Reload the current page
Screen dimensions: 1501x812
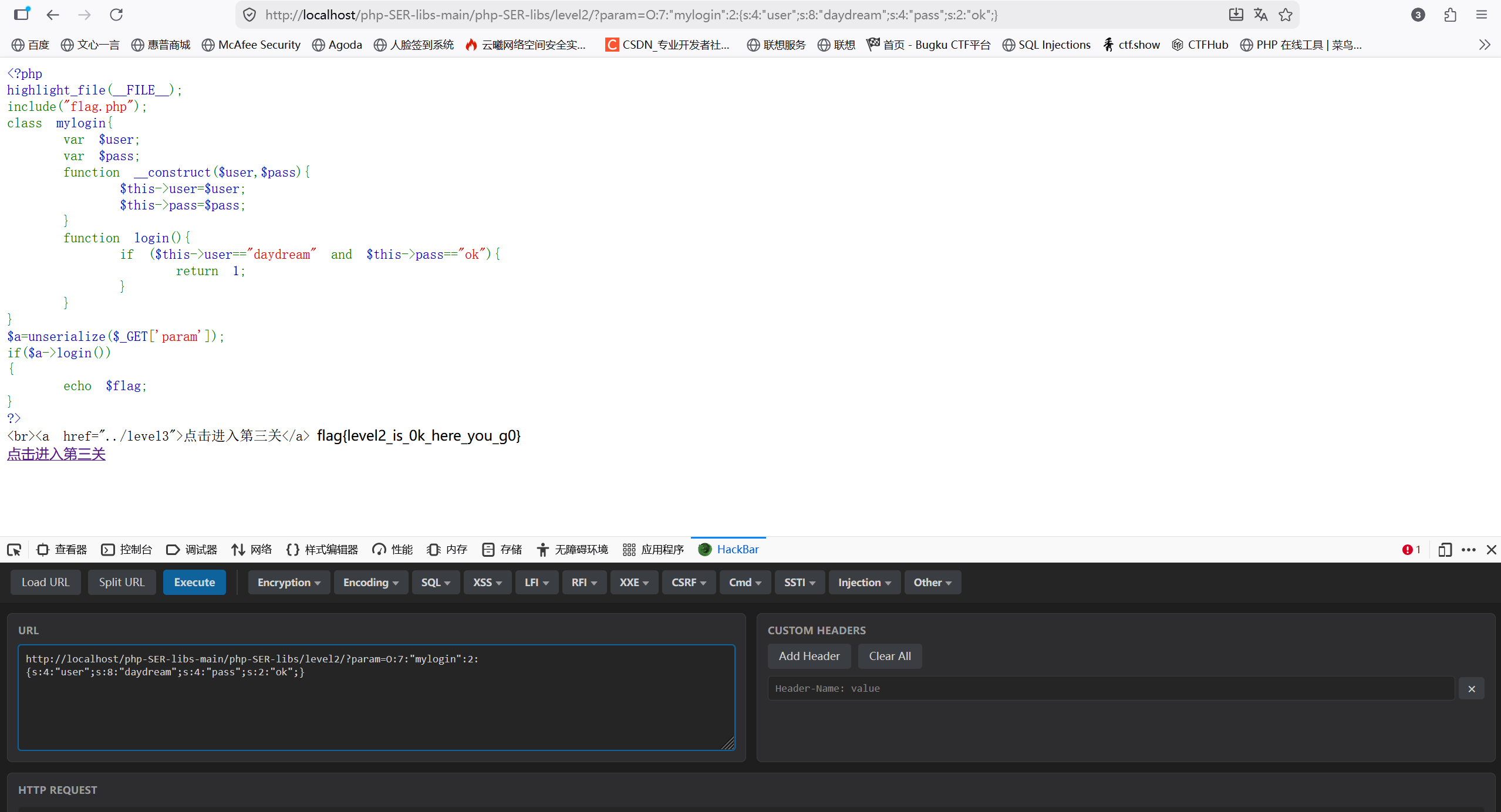click(116, 15)
